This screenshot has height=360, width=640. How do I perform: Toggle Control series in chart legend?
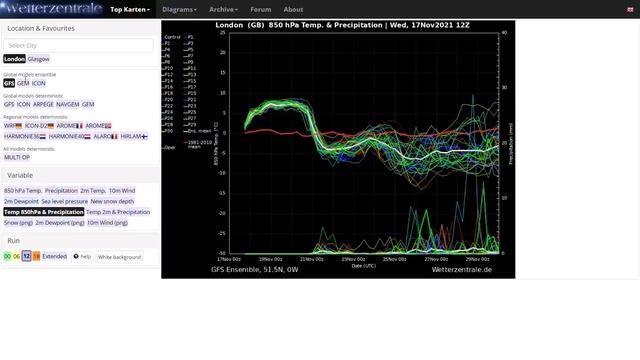point(172,37)
